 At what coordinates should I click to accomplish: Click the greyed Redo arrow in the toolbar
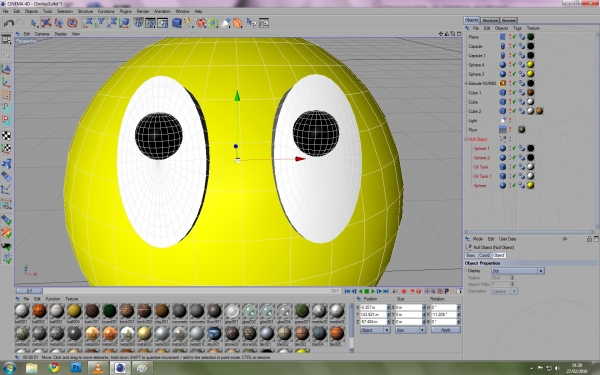coord(20,23)
